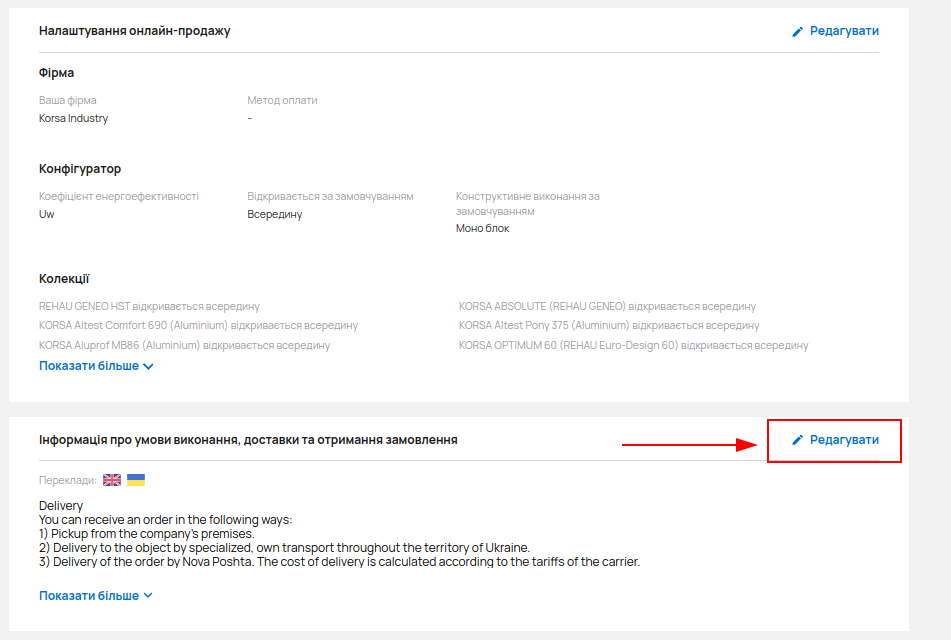Screen dimensions: 951x640
Task: Click the pencil icon in the delivery conditions header
Action: (798, 440)
